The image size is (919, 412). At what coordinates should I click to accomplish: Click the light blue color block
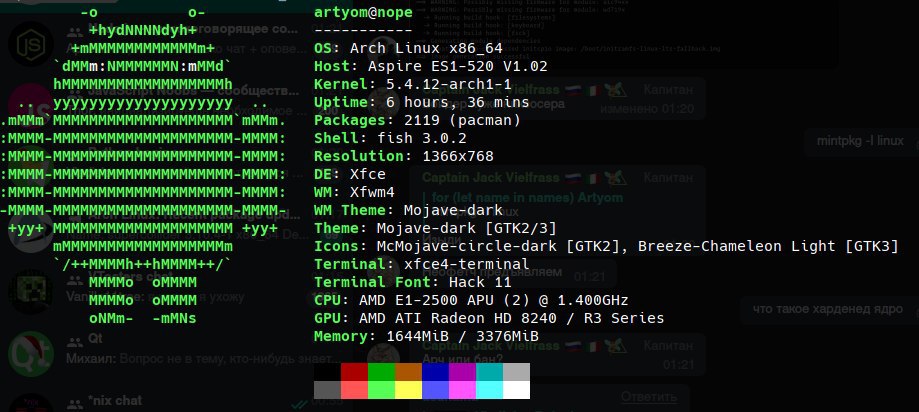point(435,390)
